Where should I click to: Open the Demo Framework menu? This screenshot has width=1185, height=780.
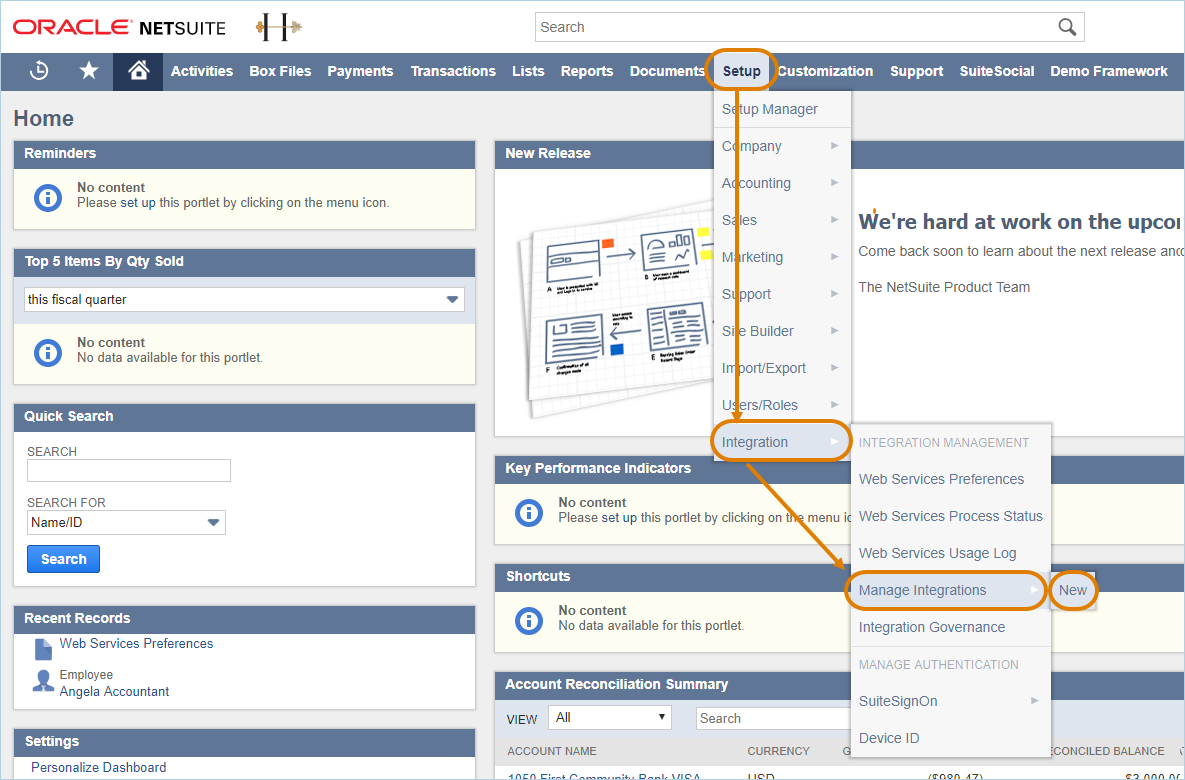1109,71
